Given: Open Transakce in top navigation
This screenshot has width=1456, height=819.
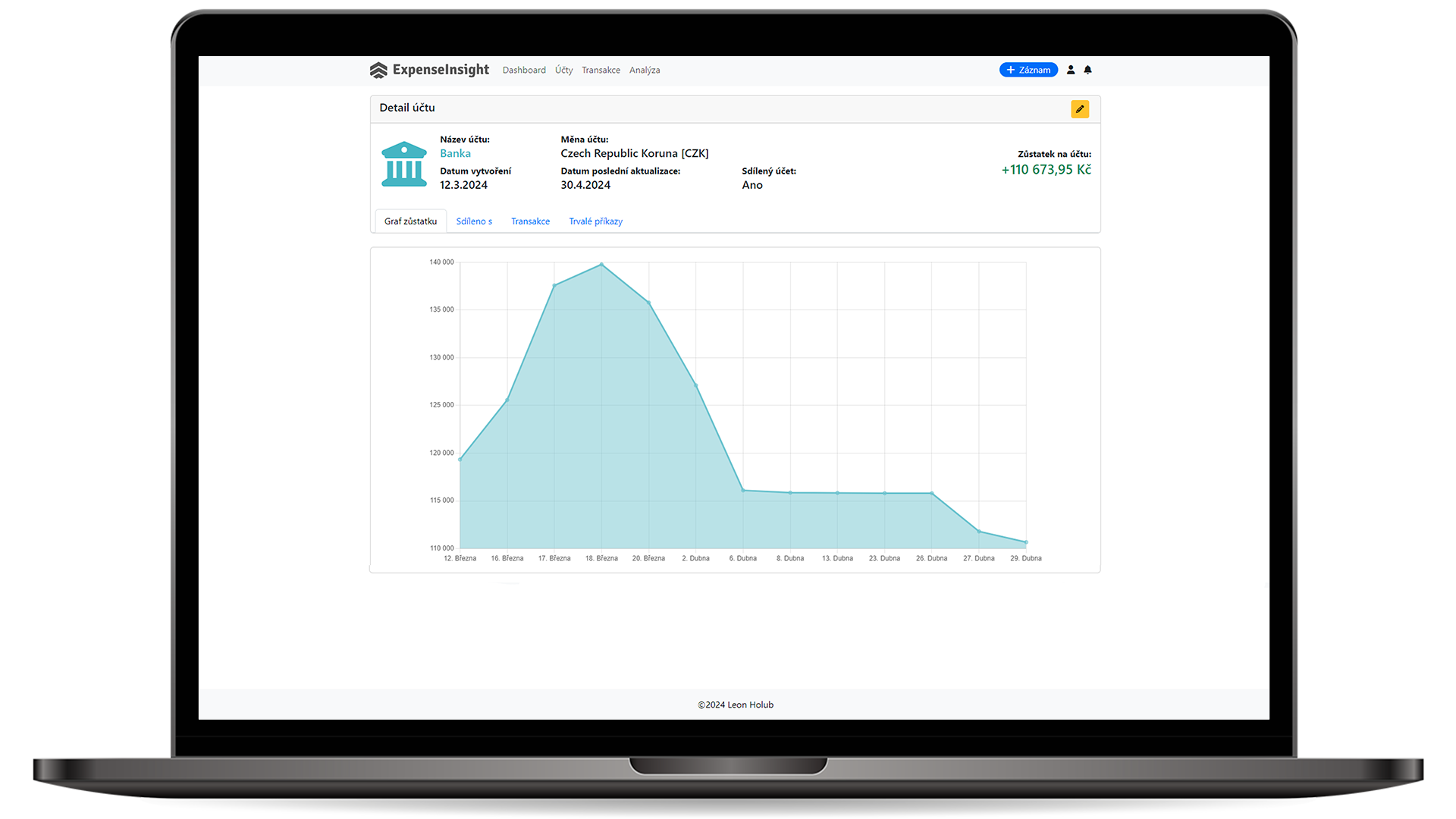Looking at the screenshot, I should 601,71.
